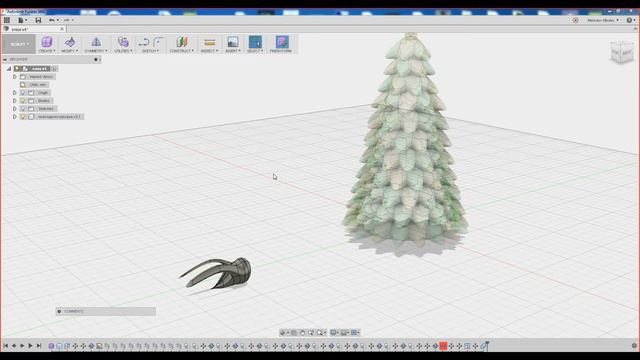Expand the Named Views folder
Screen dimensions: 640x360
[x=15, y=77]
